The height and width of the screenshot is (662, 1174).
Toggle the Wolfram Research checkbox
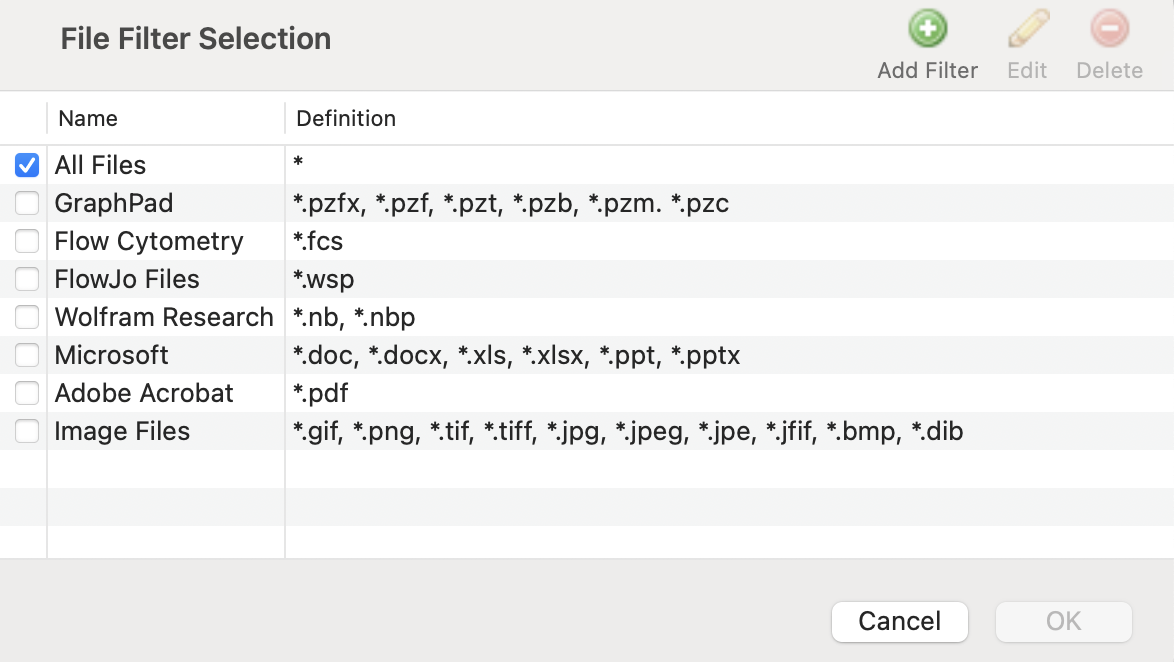pyautogui.click(x=26, y=317)
